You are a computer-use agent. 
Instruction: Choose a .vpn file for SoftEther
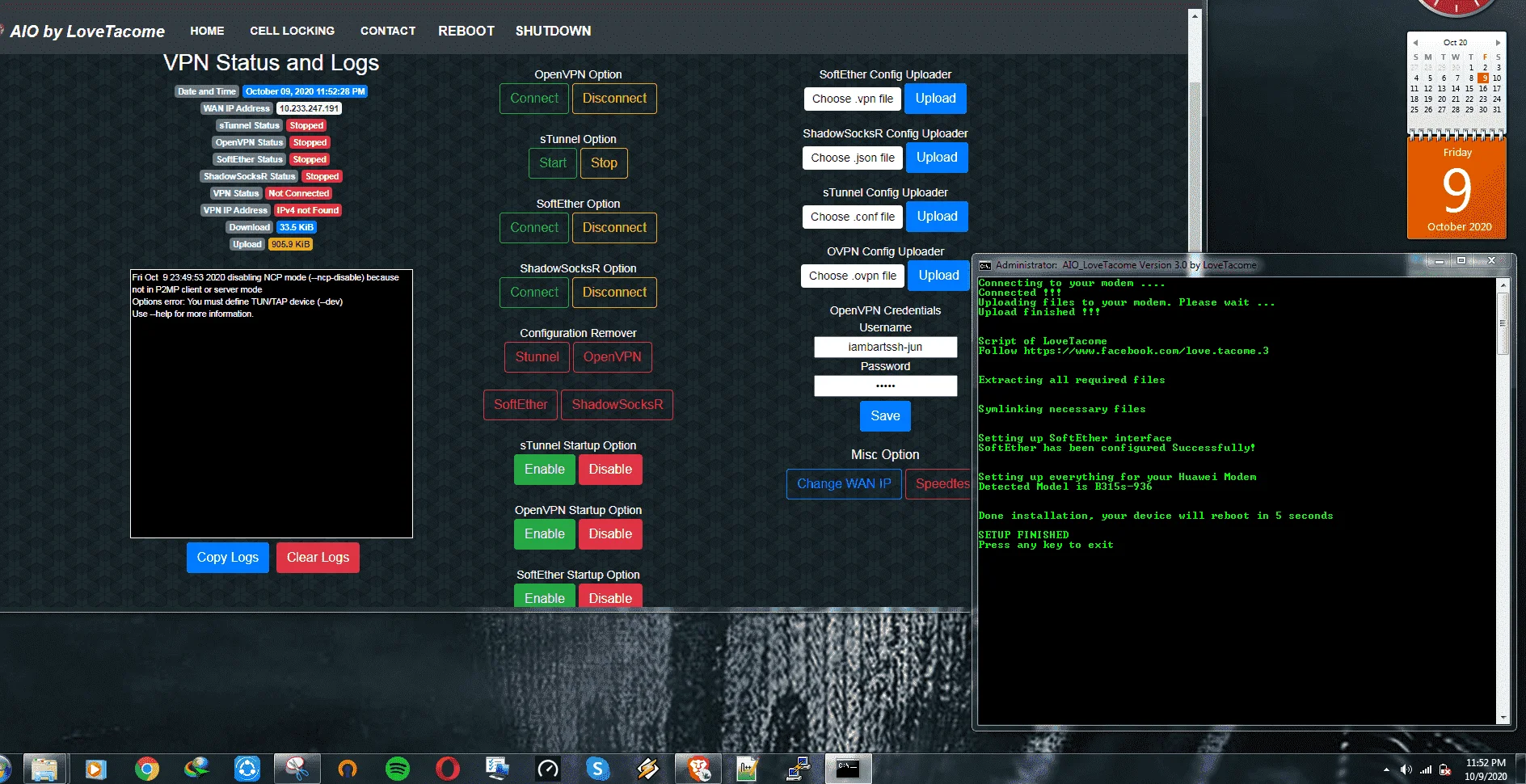click(x=853, y=99)
